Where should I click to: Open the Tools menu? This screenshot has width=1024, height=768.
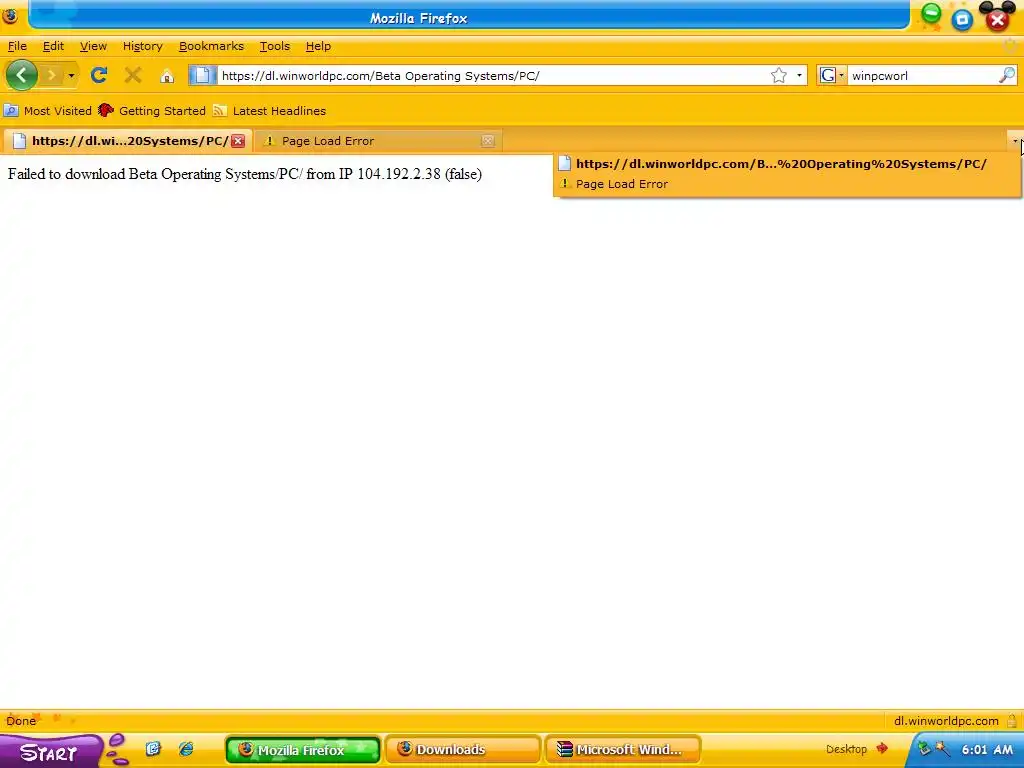(274, 46)
